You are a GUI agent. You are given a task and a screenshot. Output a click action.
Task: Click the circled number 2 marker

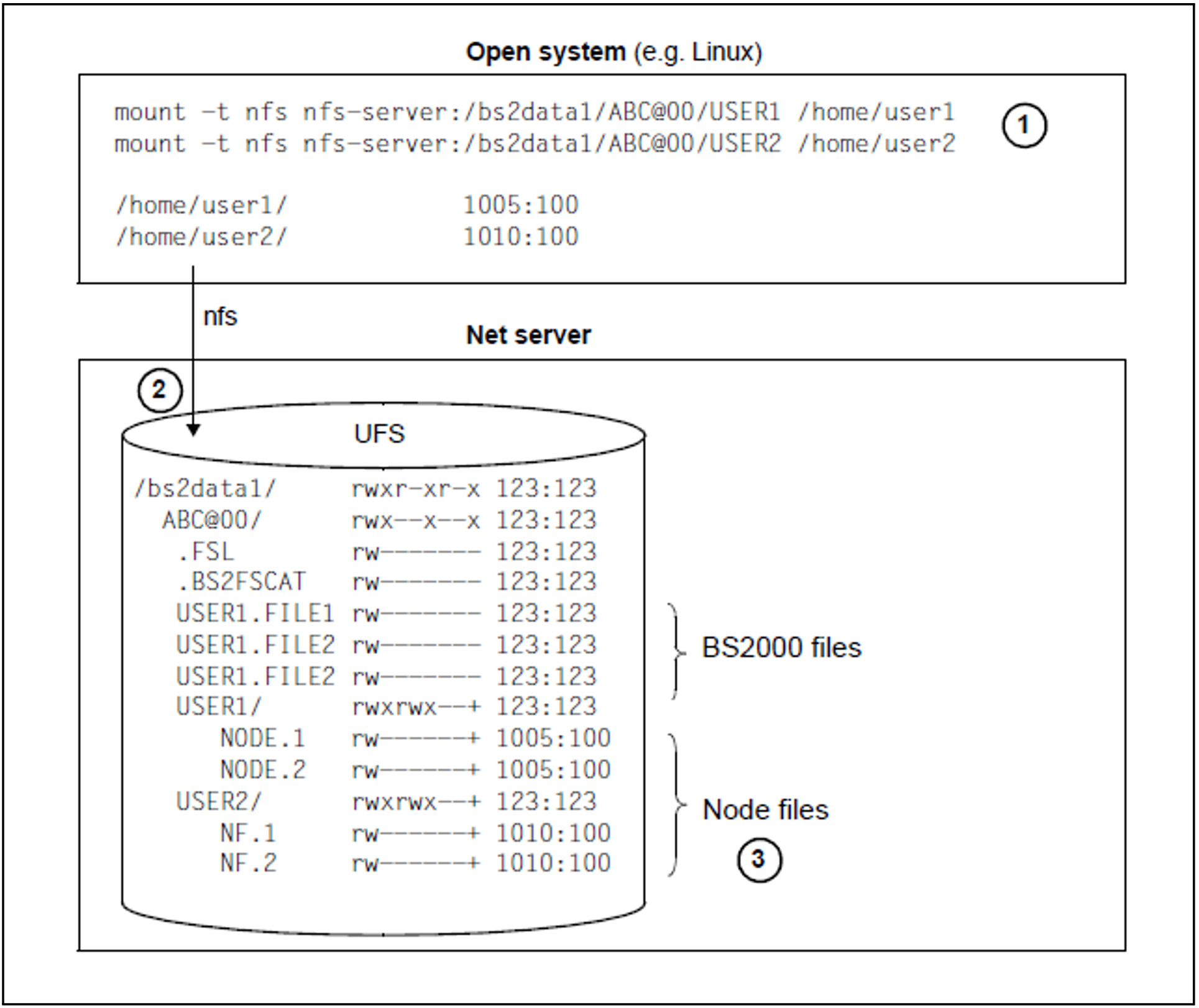coord(160,391)
